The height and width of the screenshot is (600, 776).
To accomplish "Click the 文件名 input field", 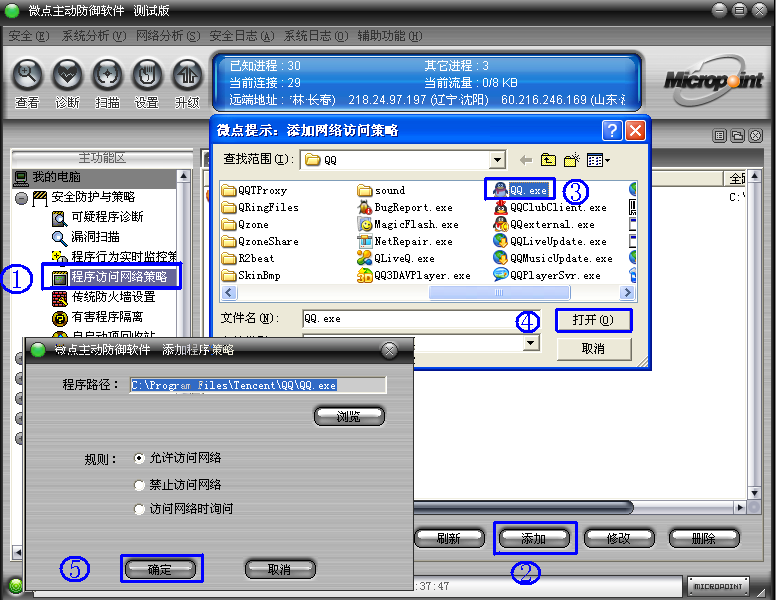I will tap(405, 319).
